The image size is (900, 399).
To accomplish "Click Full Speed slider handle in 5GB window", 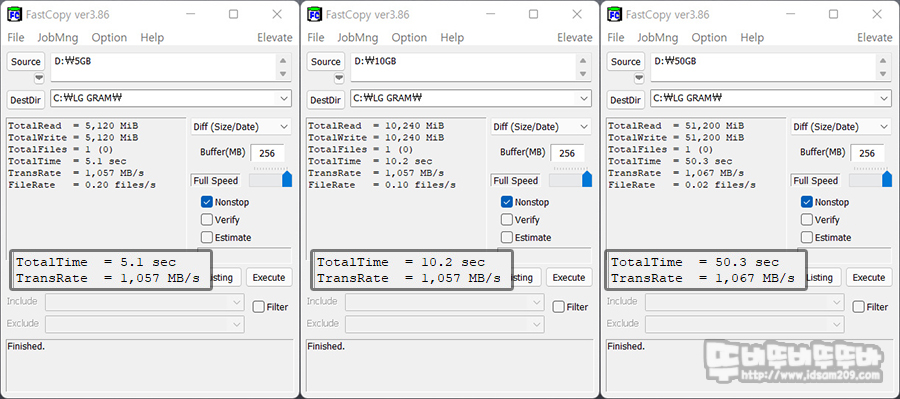I will pyautogui.click(x=287, y=179).
